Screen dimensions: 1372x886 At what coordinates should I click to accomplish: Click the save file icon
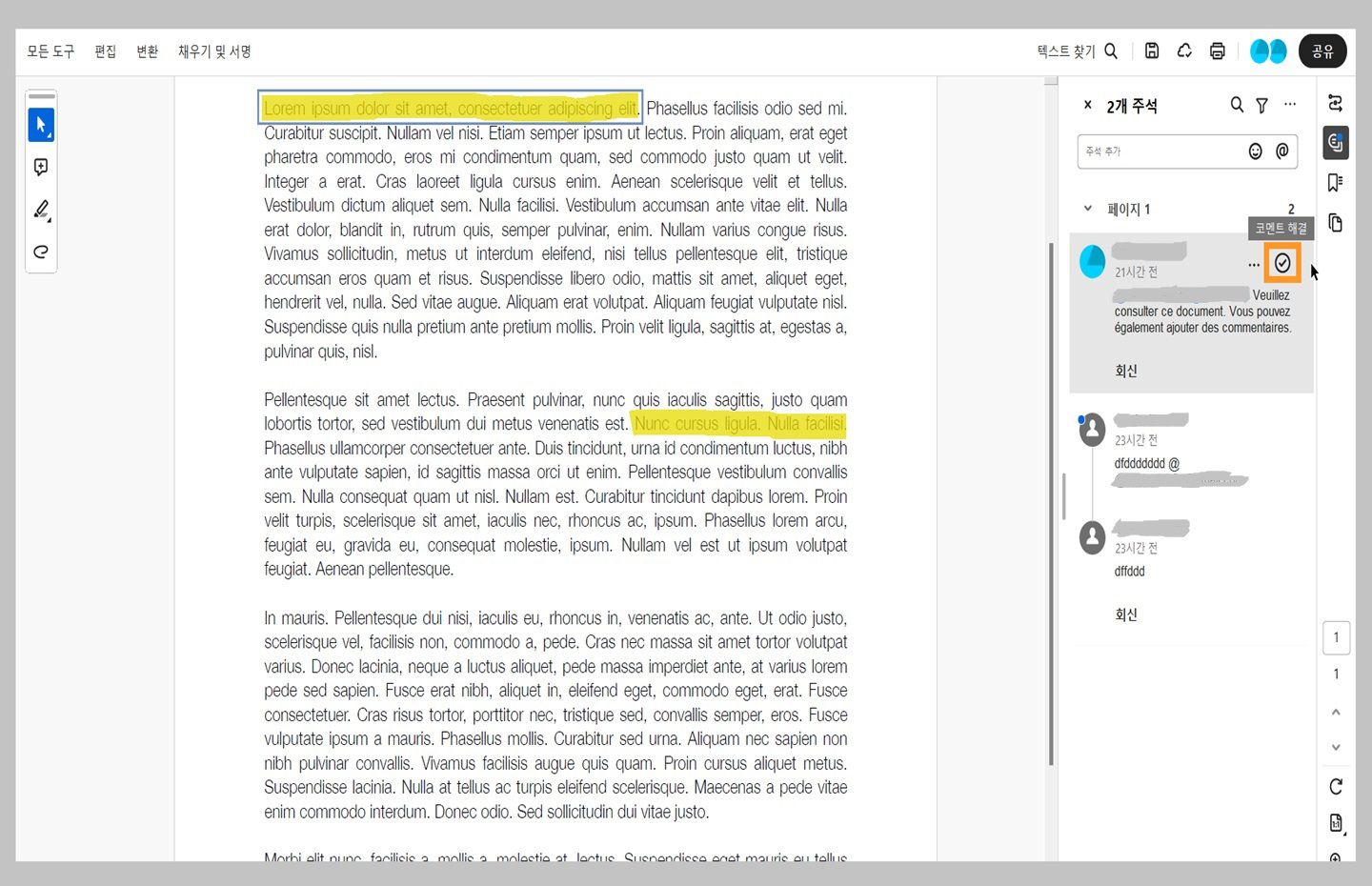pyautogui.click(x=1151, y=50)
